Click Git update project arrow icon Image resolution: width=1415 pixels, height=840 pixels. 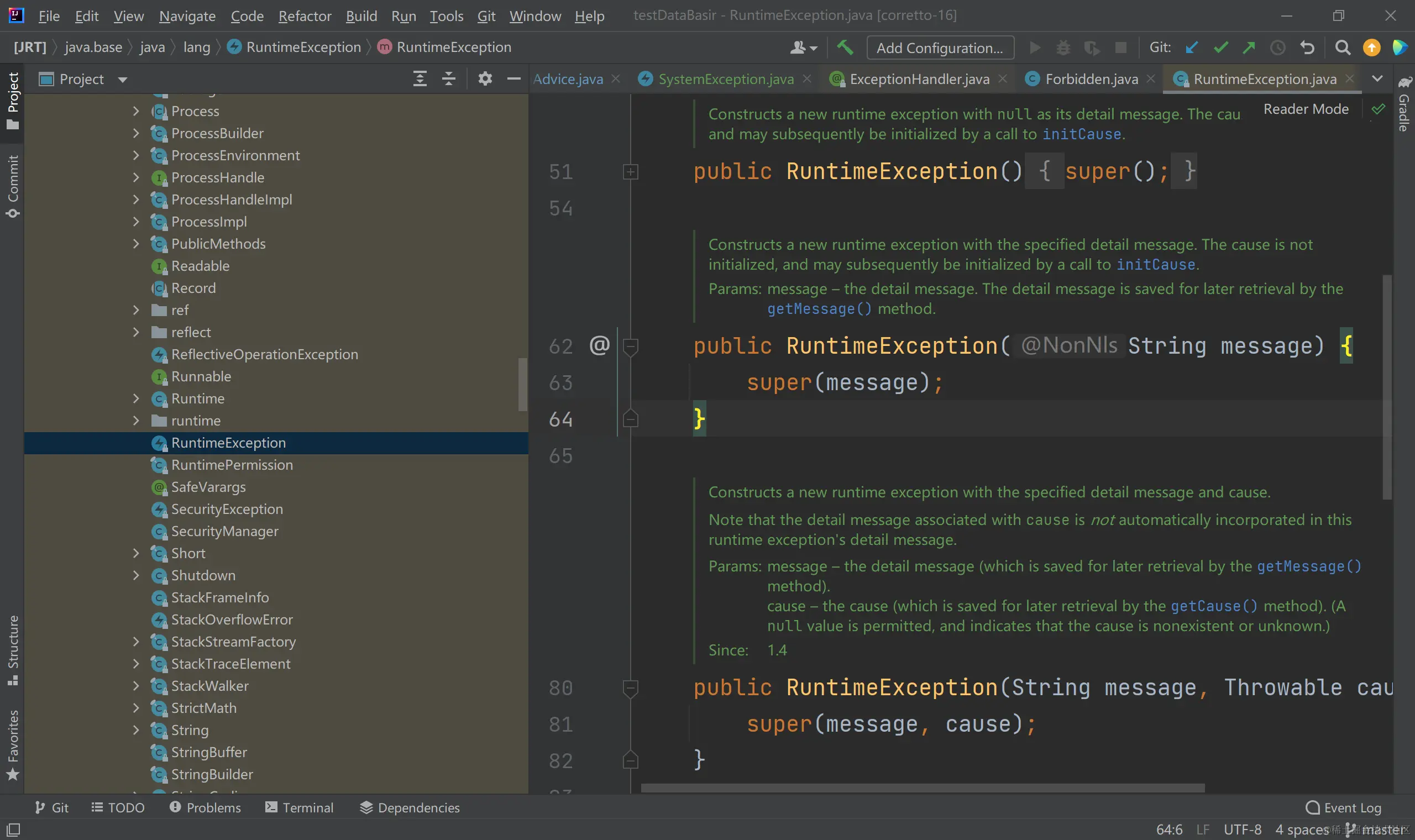(x=1192, y=48)
